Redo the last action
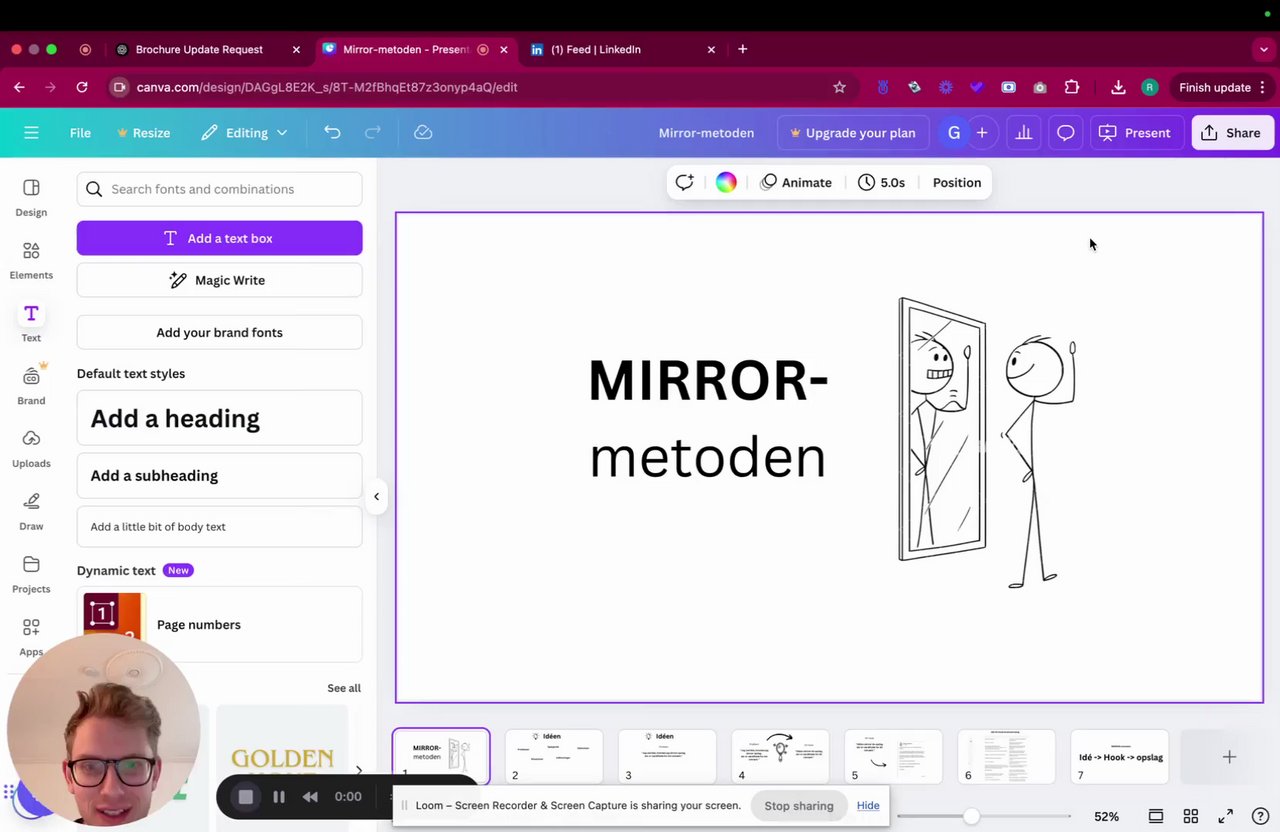Viewport: 1280px width, 832px height. pos(372,133)
